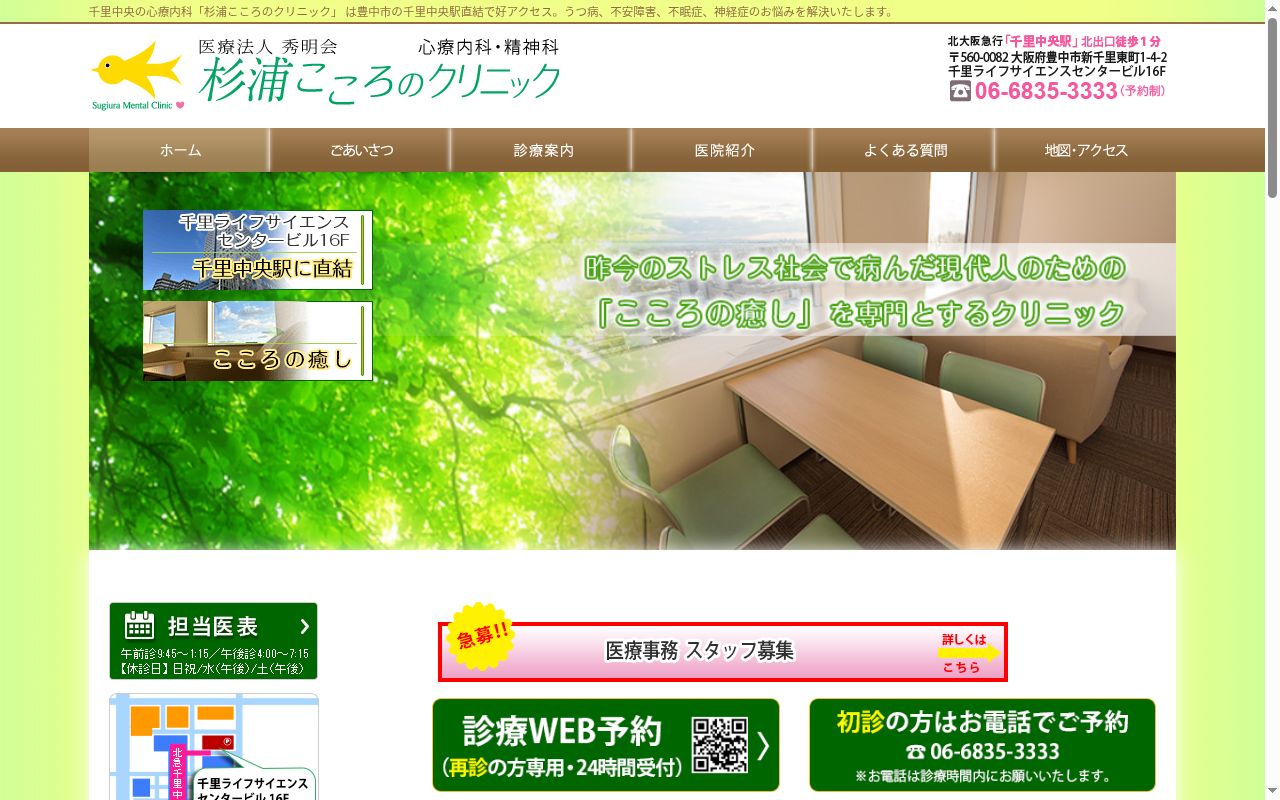This screenshot has width=1280, height=800.
Task: Click the chevron arrow on 担当医表
Action: (x=304, y=626)
